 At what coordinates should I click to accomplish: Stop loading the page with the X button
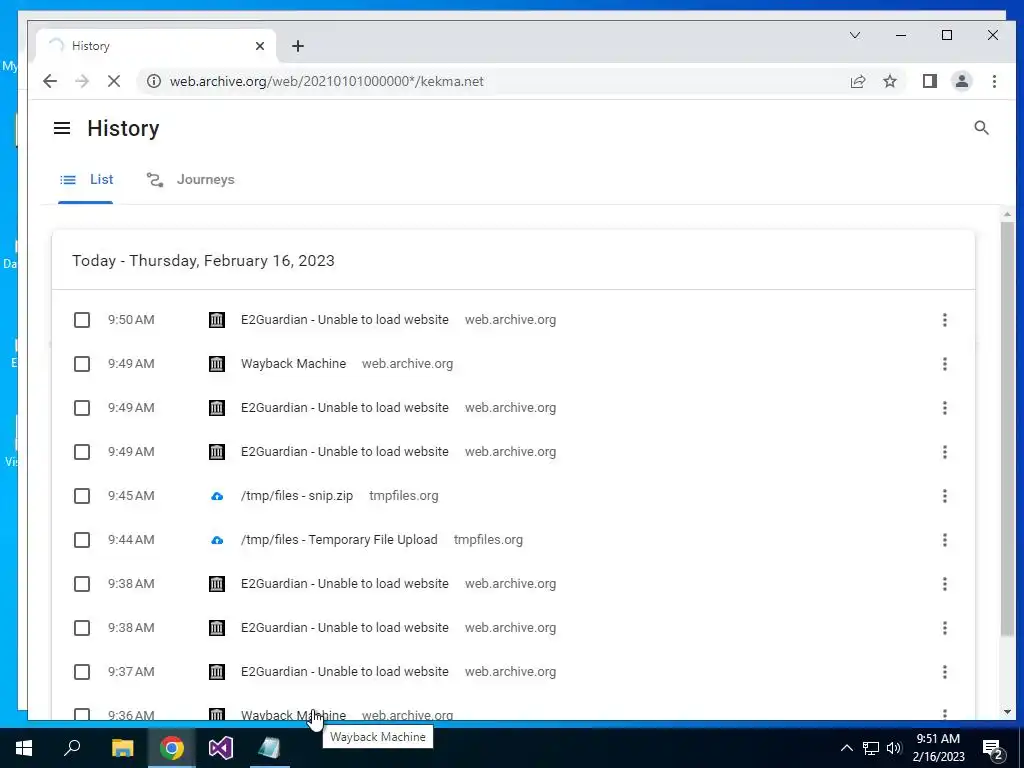(114, 82)
